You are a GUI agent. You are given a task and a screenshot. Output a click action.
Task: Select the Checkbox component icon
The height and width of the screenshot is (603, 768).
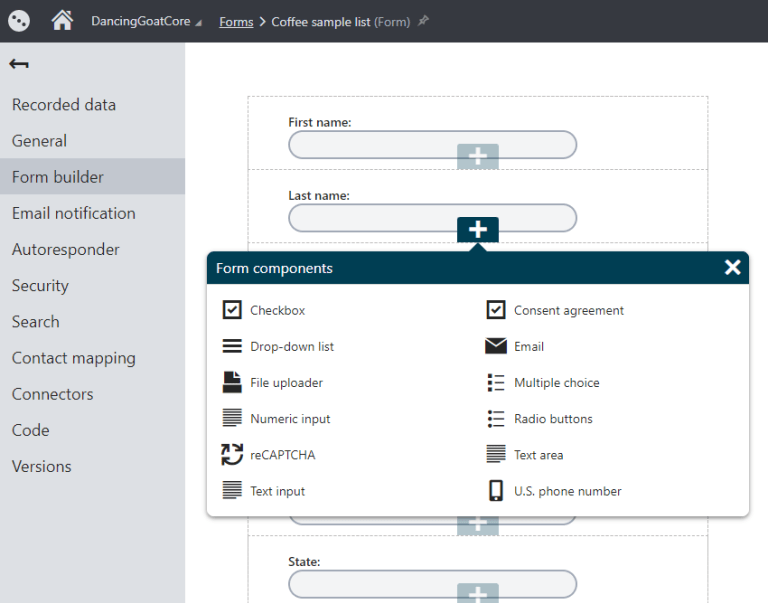(x=232, y=310)
